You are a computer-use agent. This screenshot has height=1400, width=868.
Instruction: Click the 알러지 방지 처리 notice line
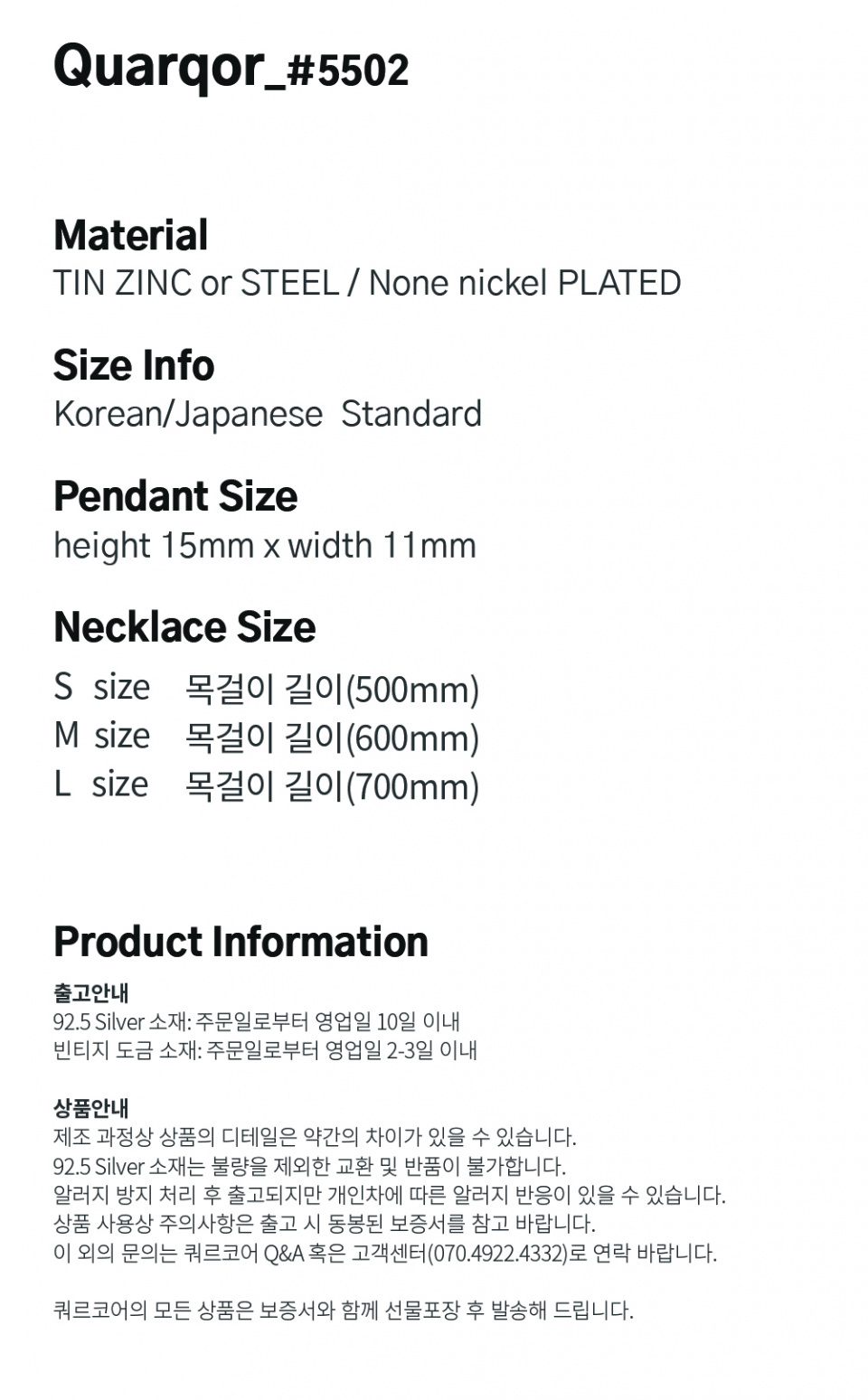[x=389, y=1195]
